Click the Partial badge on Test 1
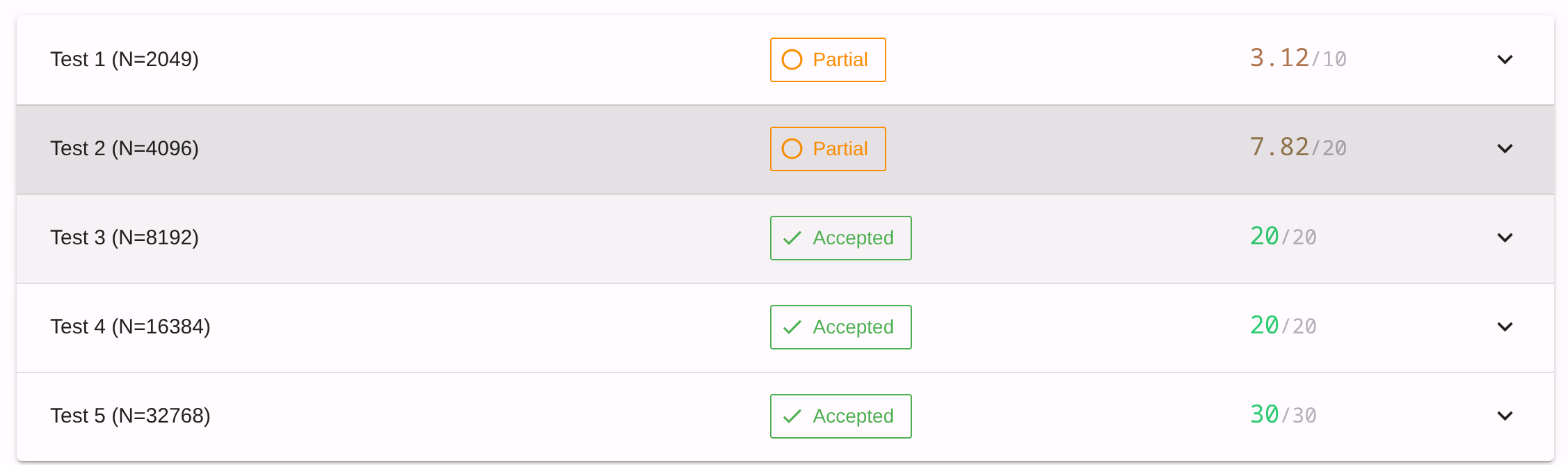Viewport: 1568px width, 465px height. coord(828,60)
